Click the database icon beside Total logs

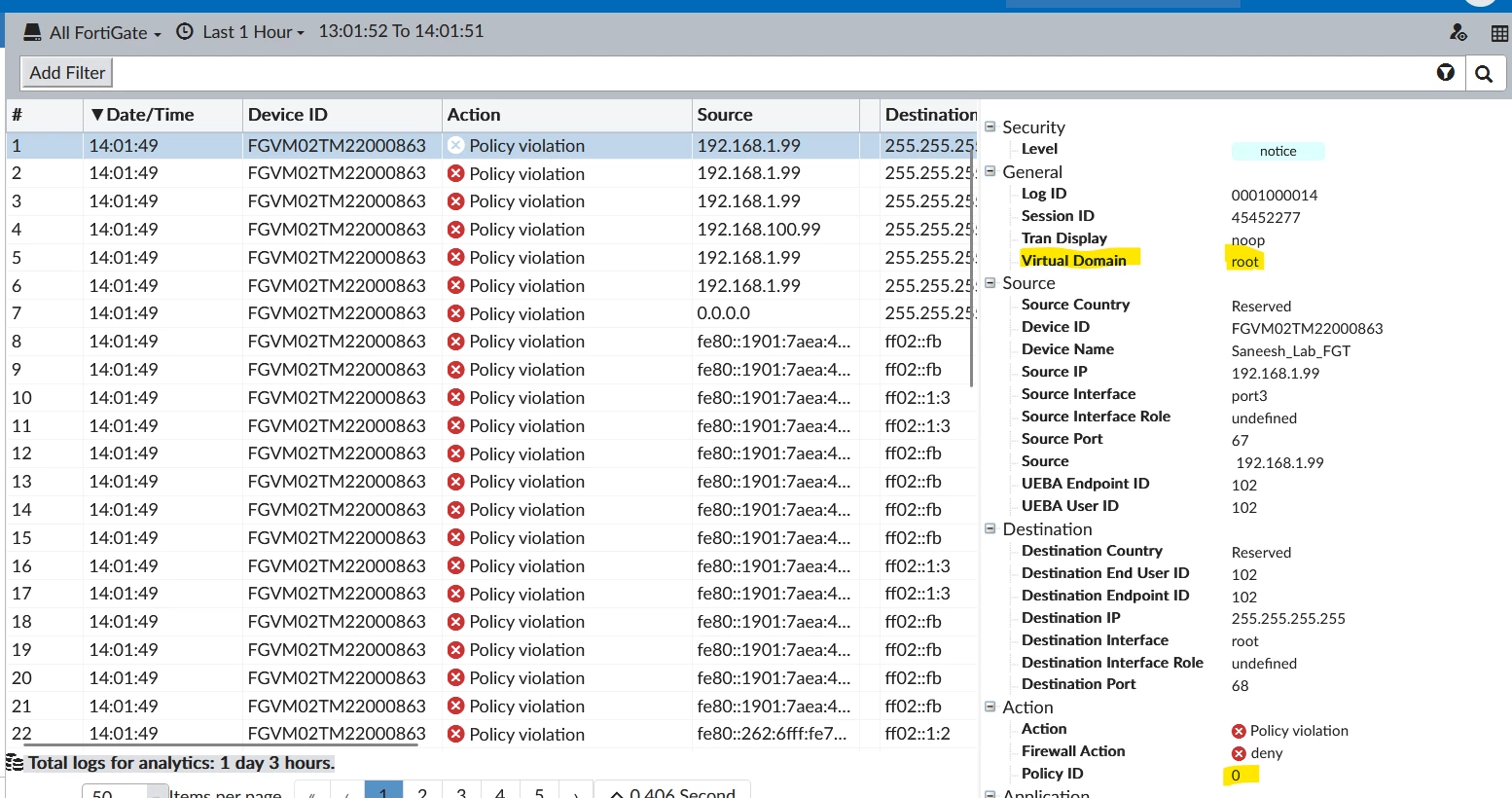15,763
